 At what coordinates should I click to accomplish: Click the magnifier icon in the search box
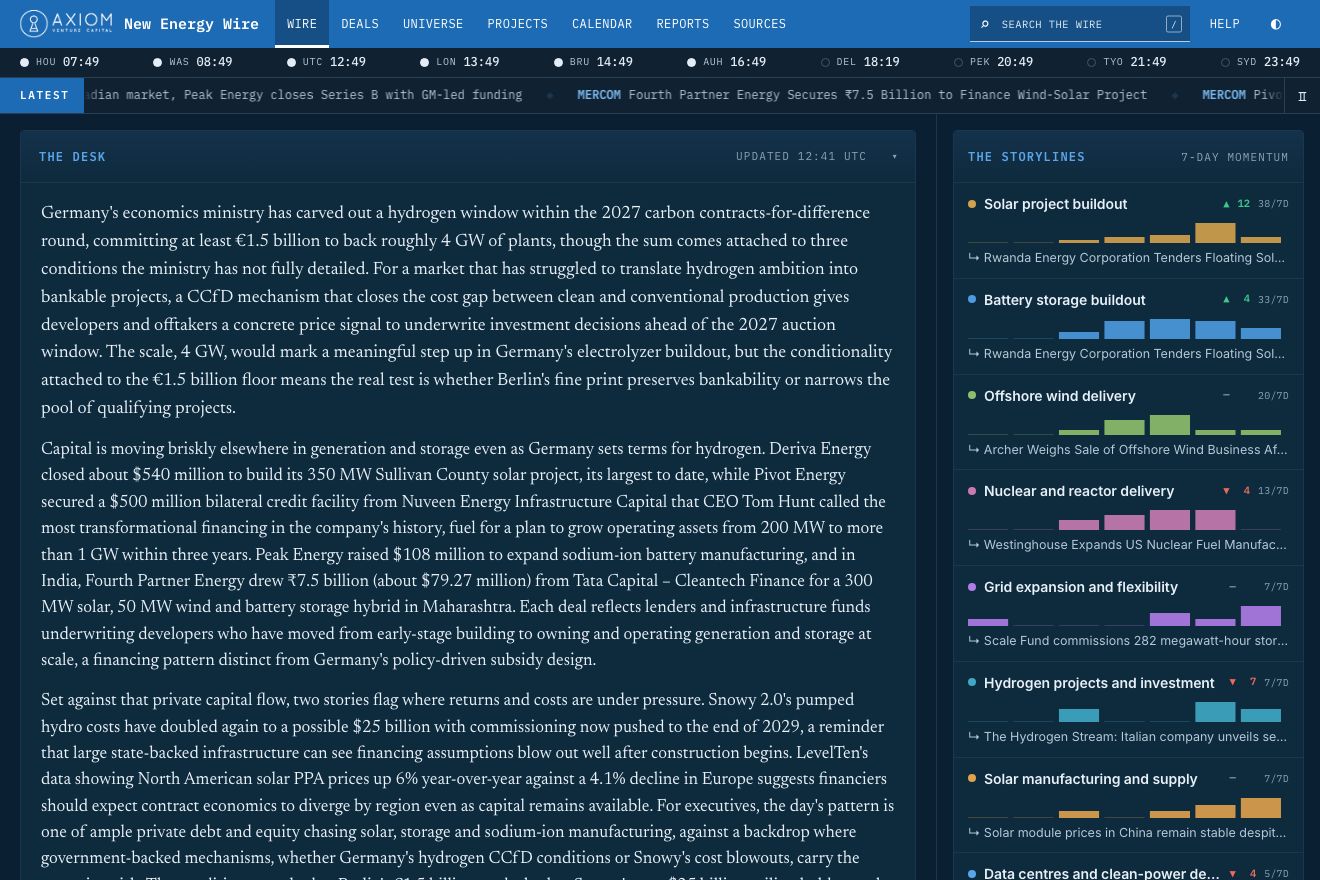point(985,24)
